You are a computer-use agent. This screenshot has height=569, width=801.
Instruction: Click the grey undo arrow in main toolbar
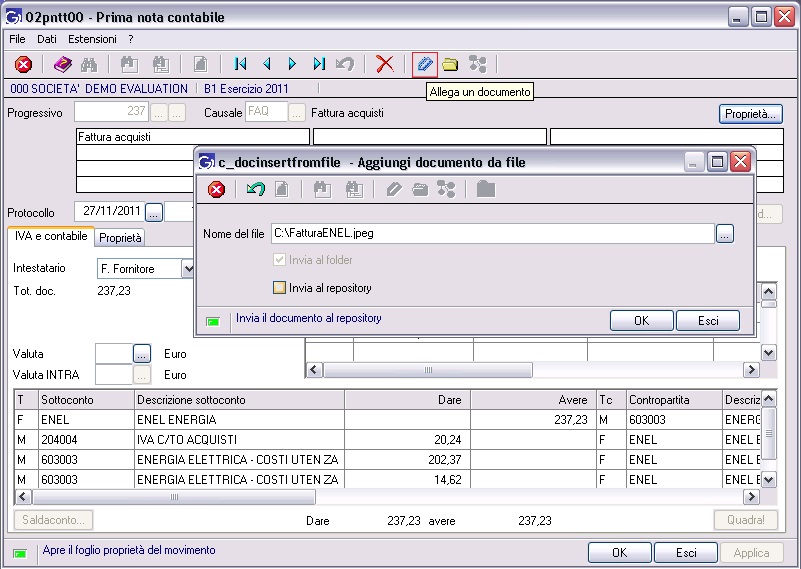345,64
